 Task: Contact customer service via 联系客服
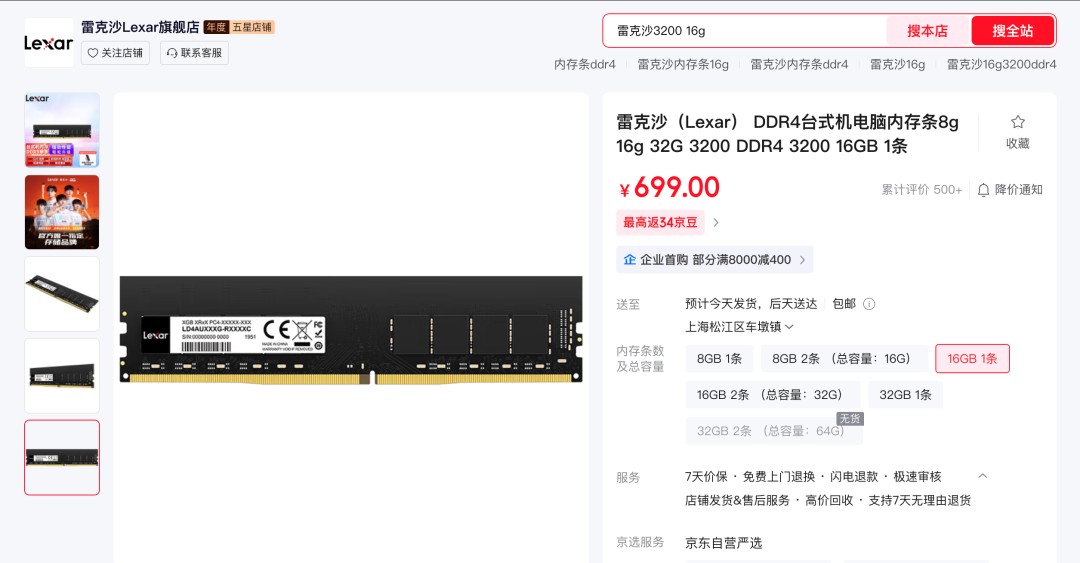(194, 53)
